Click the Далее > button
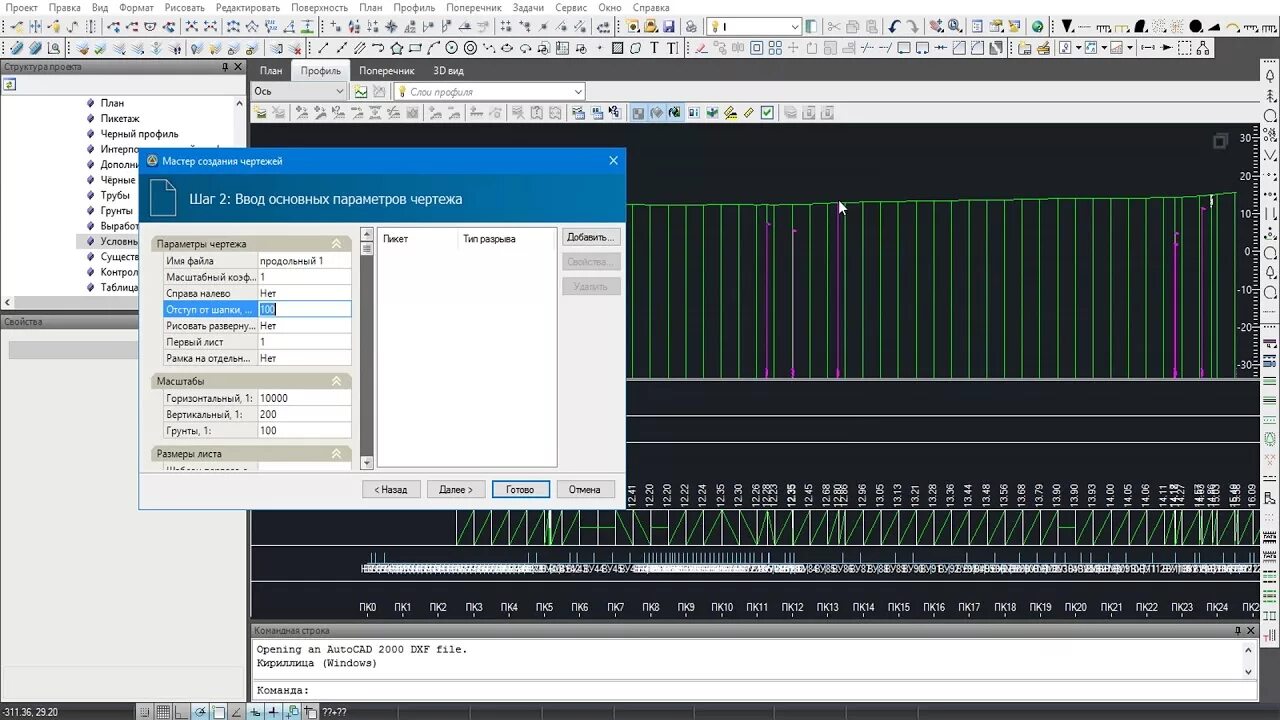Viewport: 1280px width, 720px height. tap(456, 489)
